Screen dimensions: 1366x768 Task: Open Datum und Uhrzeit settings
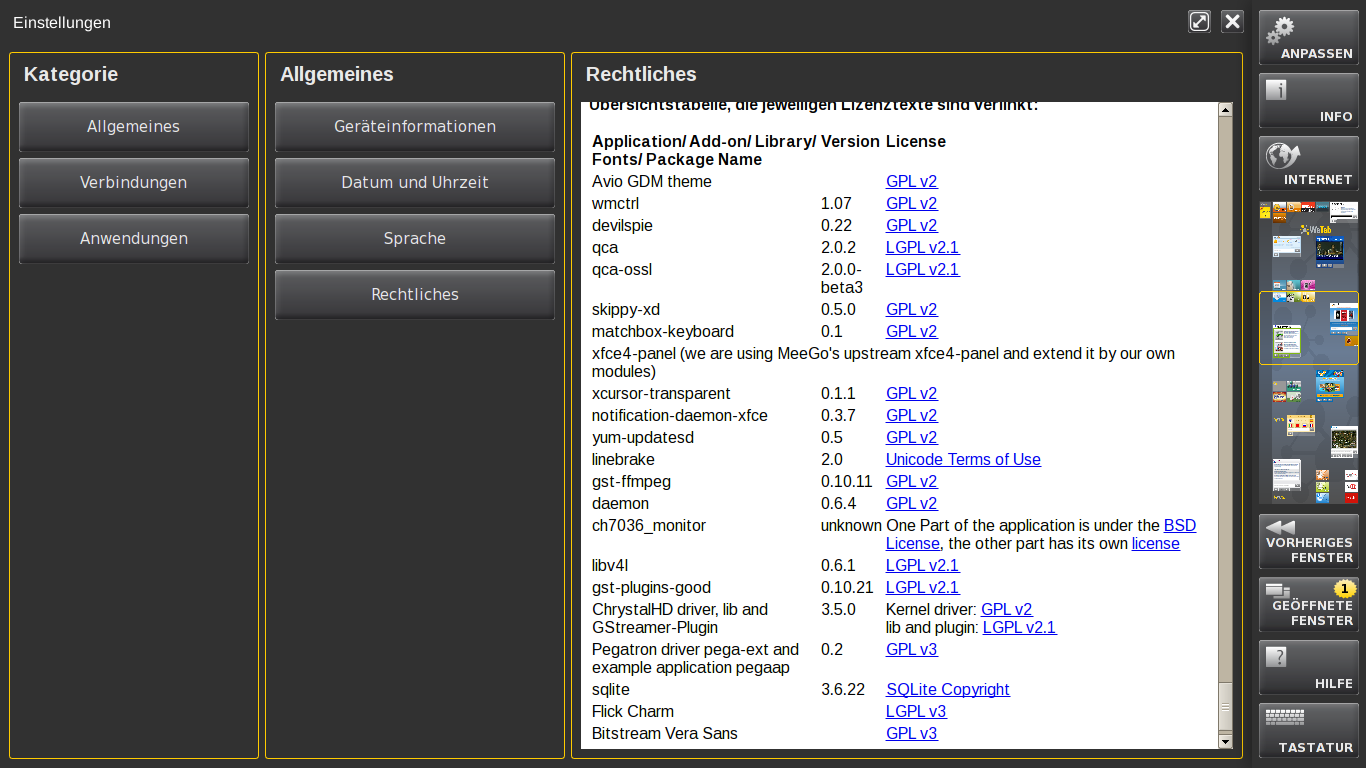(414, 183)
